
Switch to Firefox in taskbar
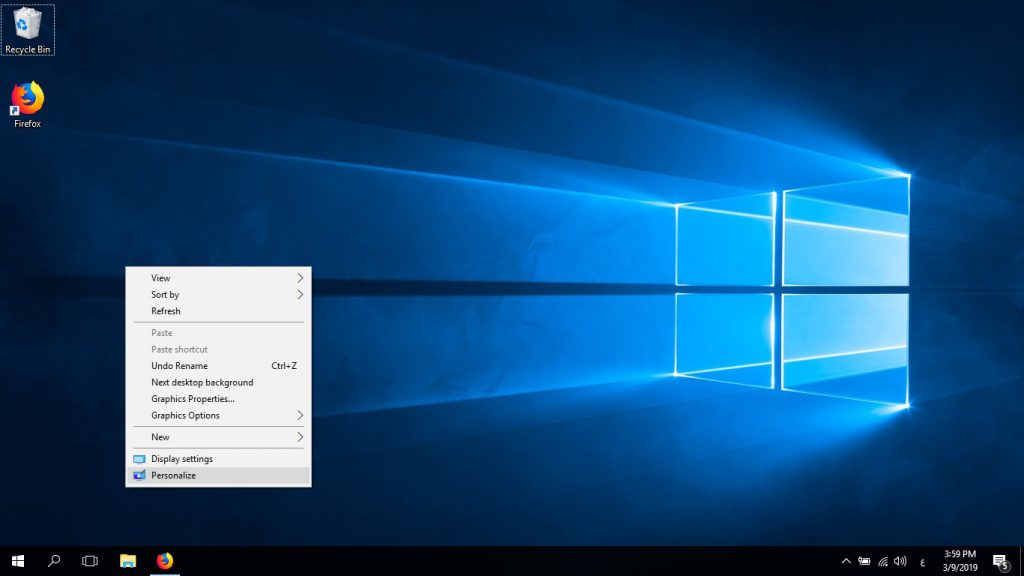coord(165,561)
